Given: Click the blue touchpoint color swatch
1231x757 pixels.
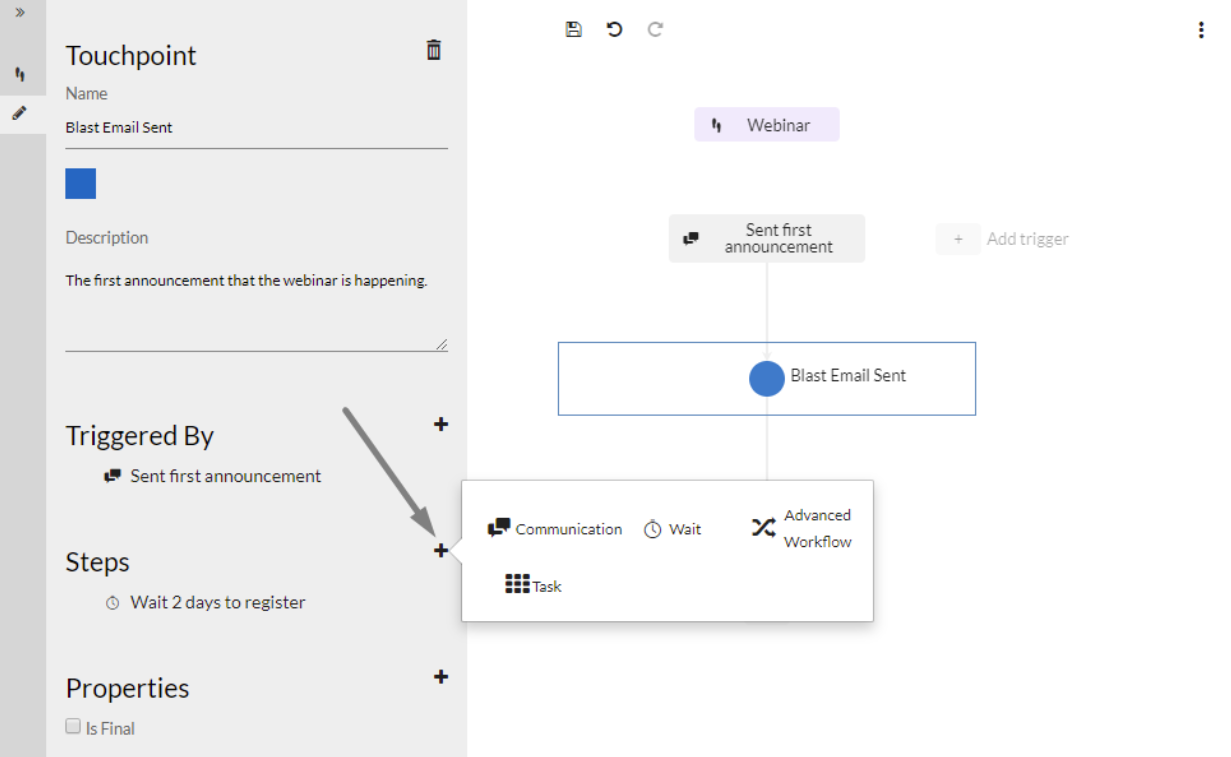Looking at the screenshot, I should point(81,184).
